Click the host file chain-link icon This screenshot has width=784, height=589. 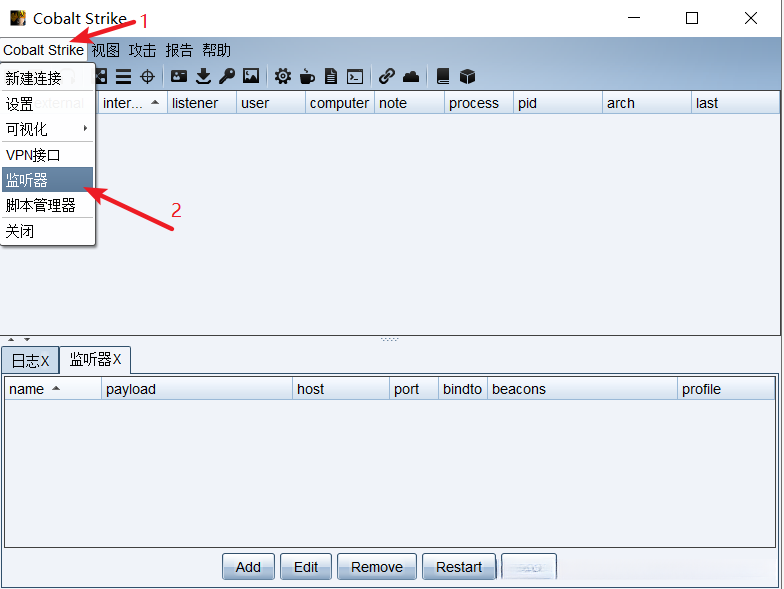click(x=386, y=76)
